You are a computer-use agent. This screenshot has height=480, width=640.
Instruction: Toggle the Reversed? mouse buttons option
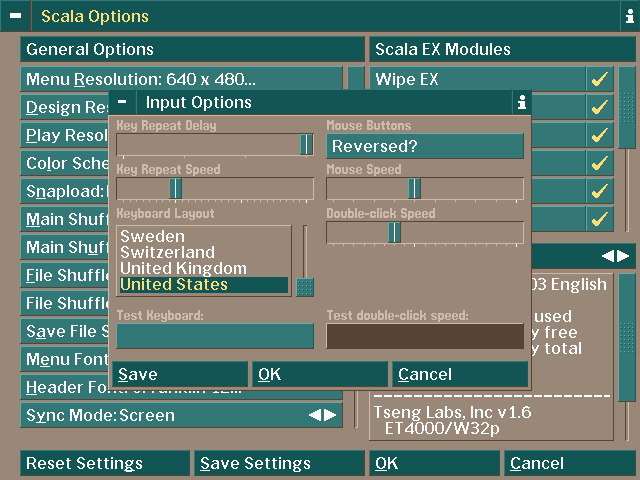(x=424, y=146)
